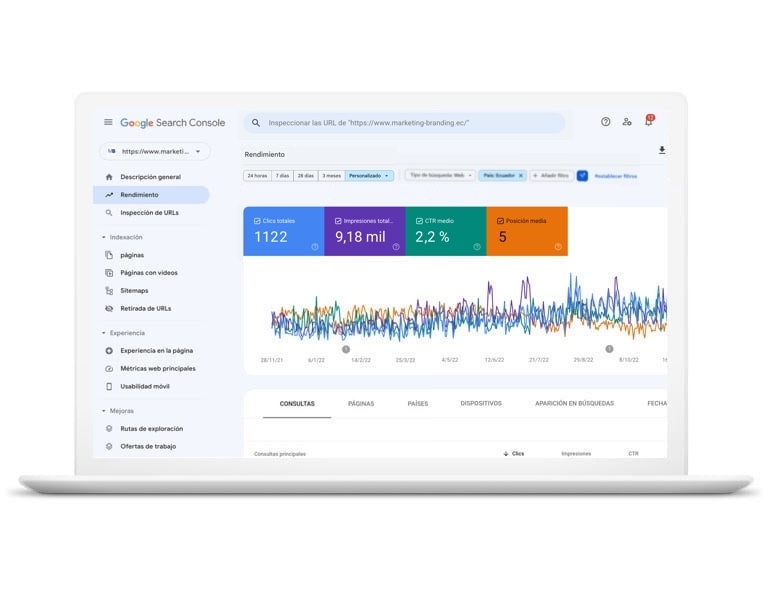768x593 pixels.
Task: Click help icon on Clics totales card
Action: [314, 247]
